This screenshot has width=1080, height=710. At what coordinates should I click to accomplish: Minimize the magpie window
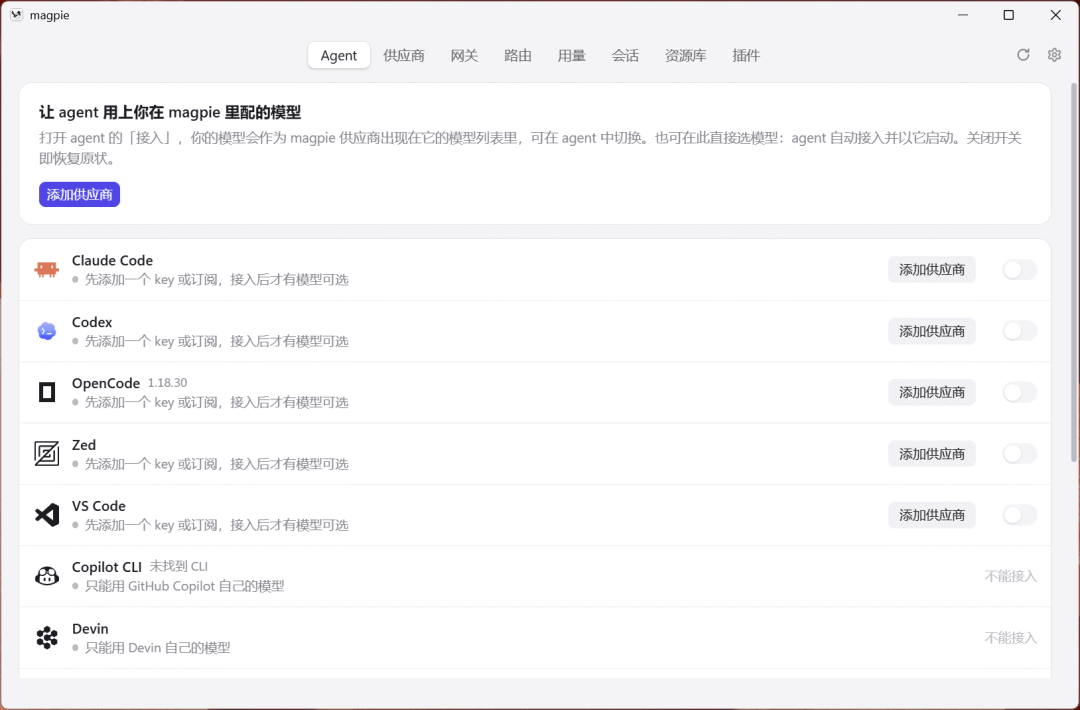coord(963,15)
